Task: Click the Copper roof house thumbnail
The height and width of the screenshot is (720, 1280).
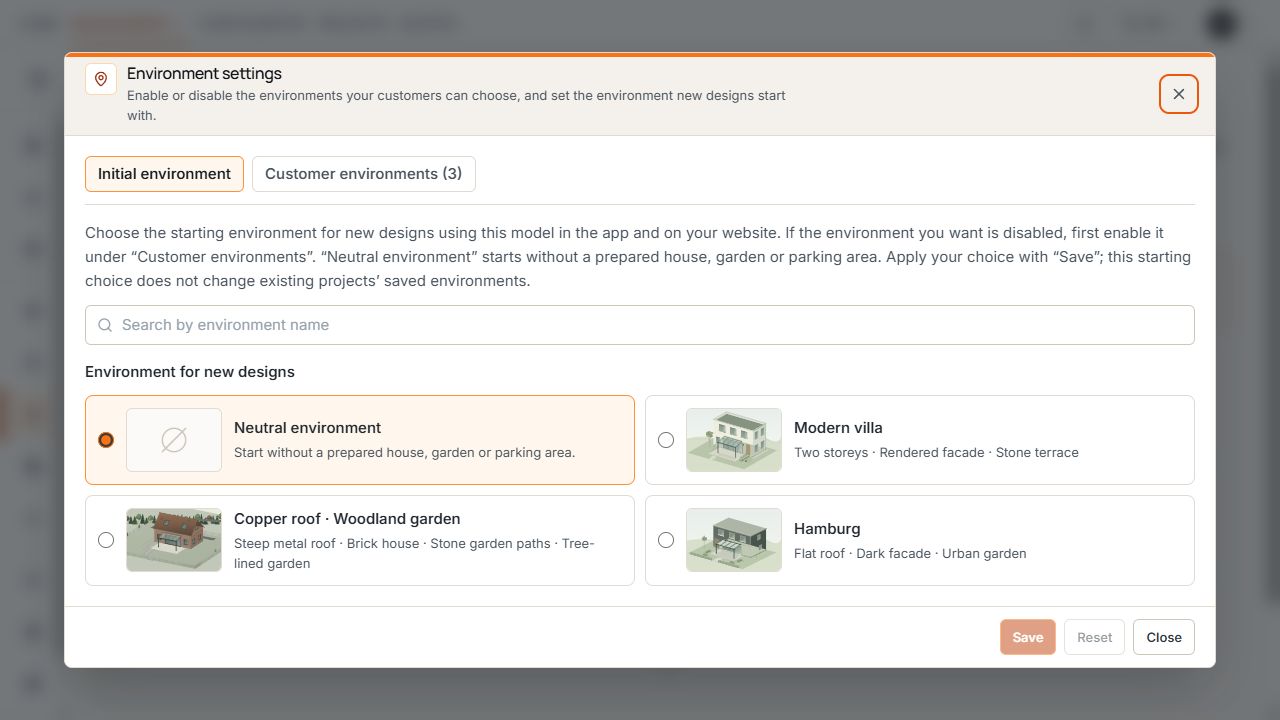Action: click(174, 540)
